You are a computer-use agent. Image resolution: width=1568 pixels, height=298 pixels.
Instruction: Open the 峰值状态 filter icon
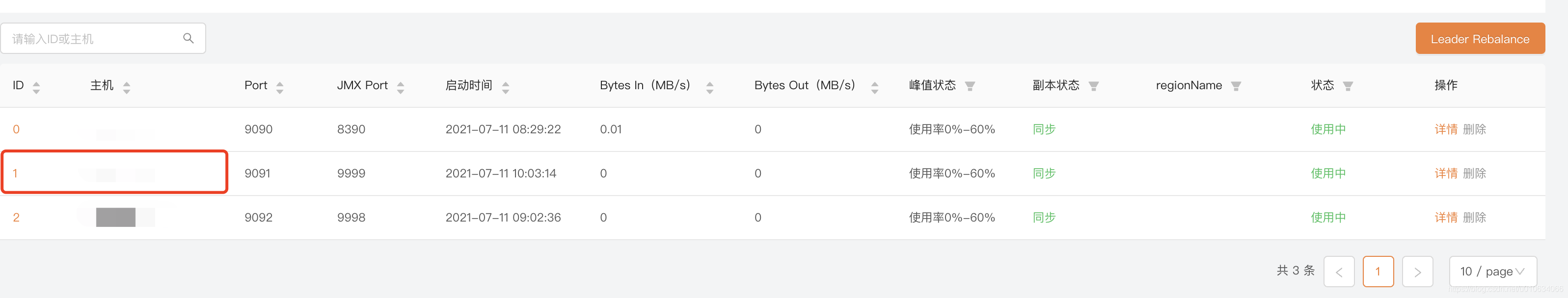[970, 86]
